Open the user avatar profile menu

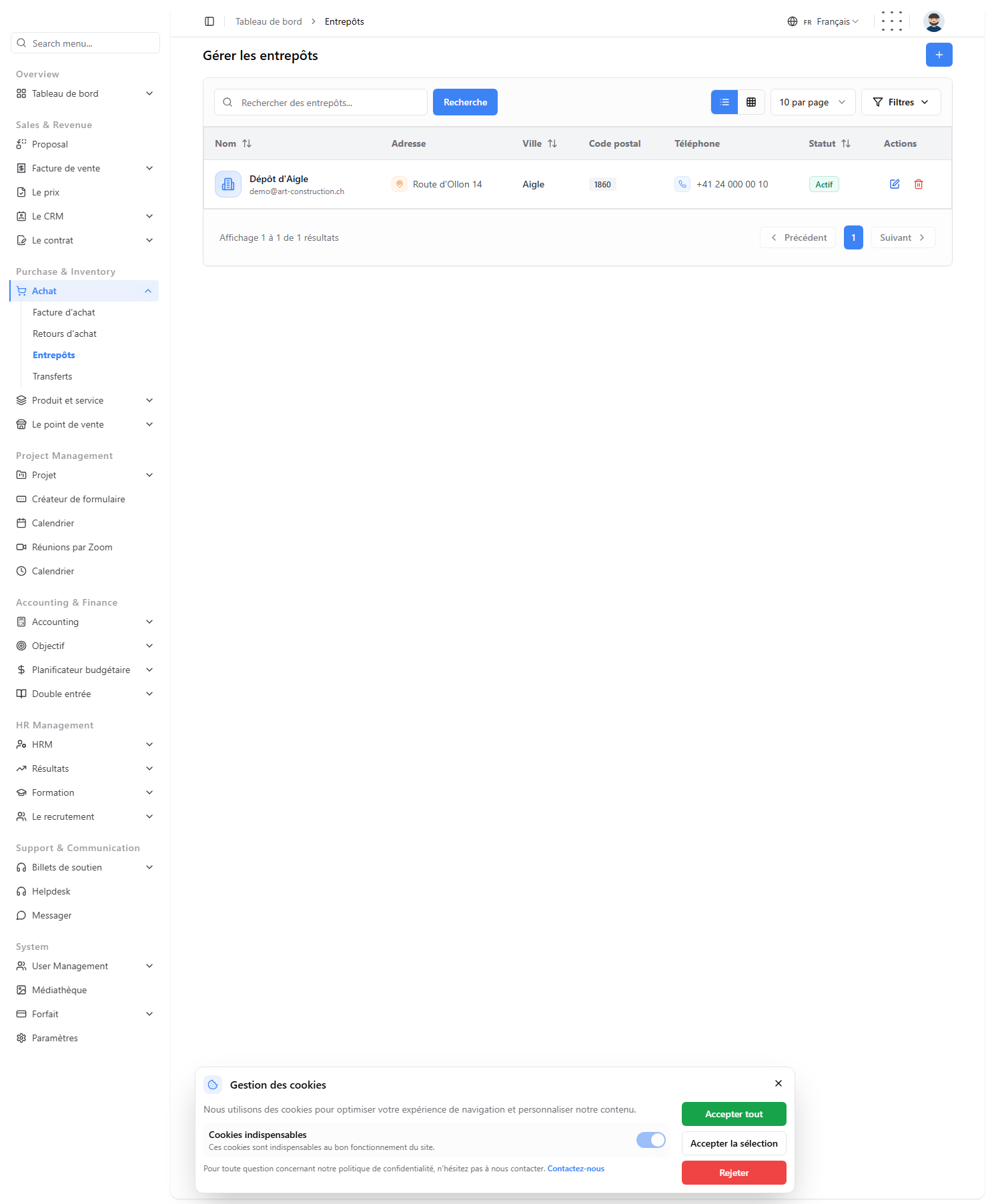[x=933, y=21]
